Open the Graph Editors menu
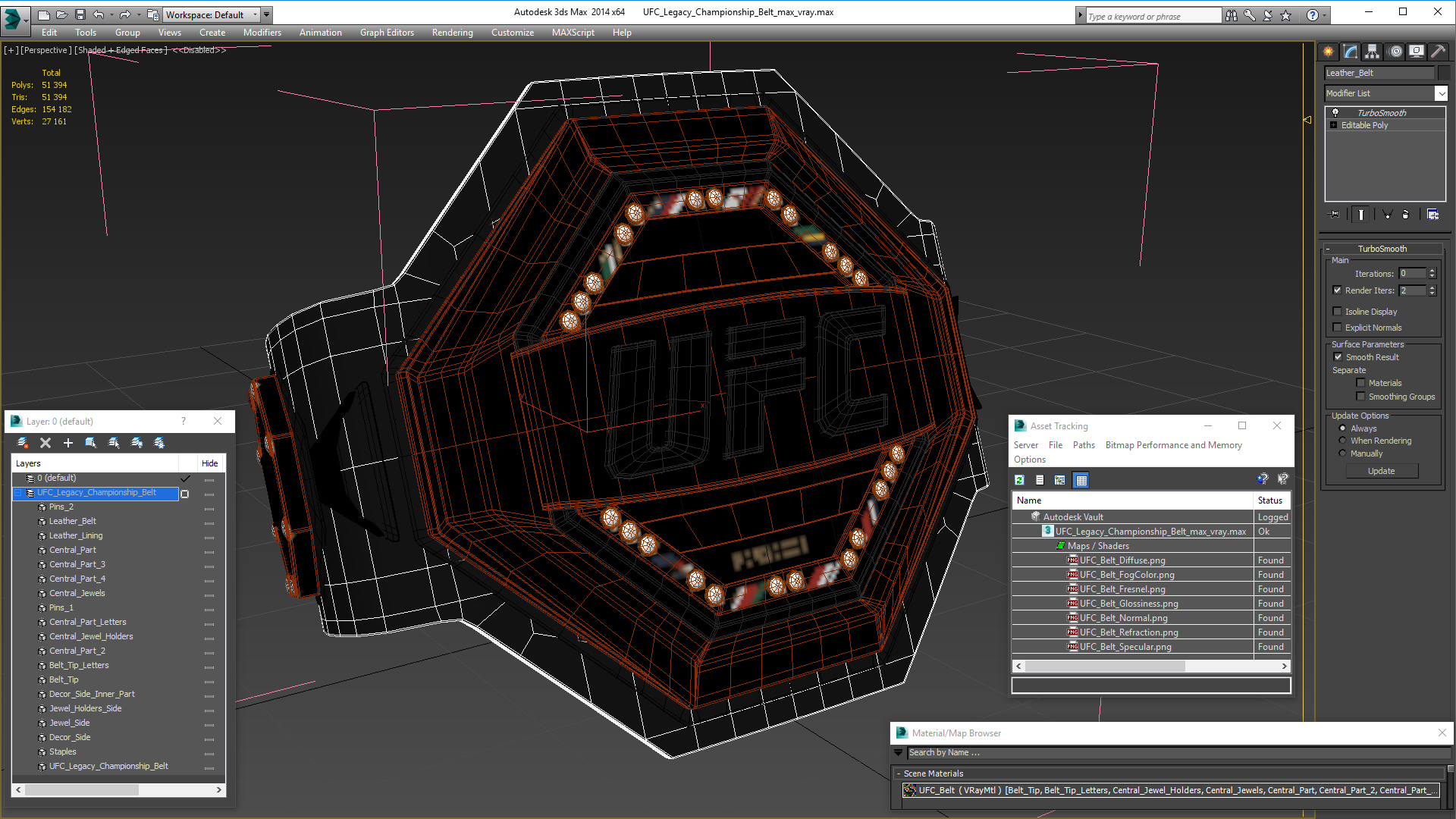The image size is (1456, 819). [387, 33]
